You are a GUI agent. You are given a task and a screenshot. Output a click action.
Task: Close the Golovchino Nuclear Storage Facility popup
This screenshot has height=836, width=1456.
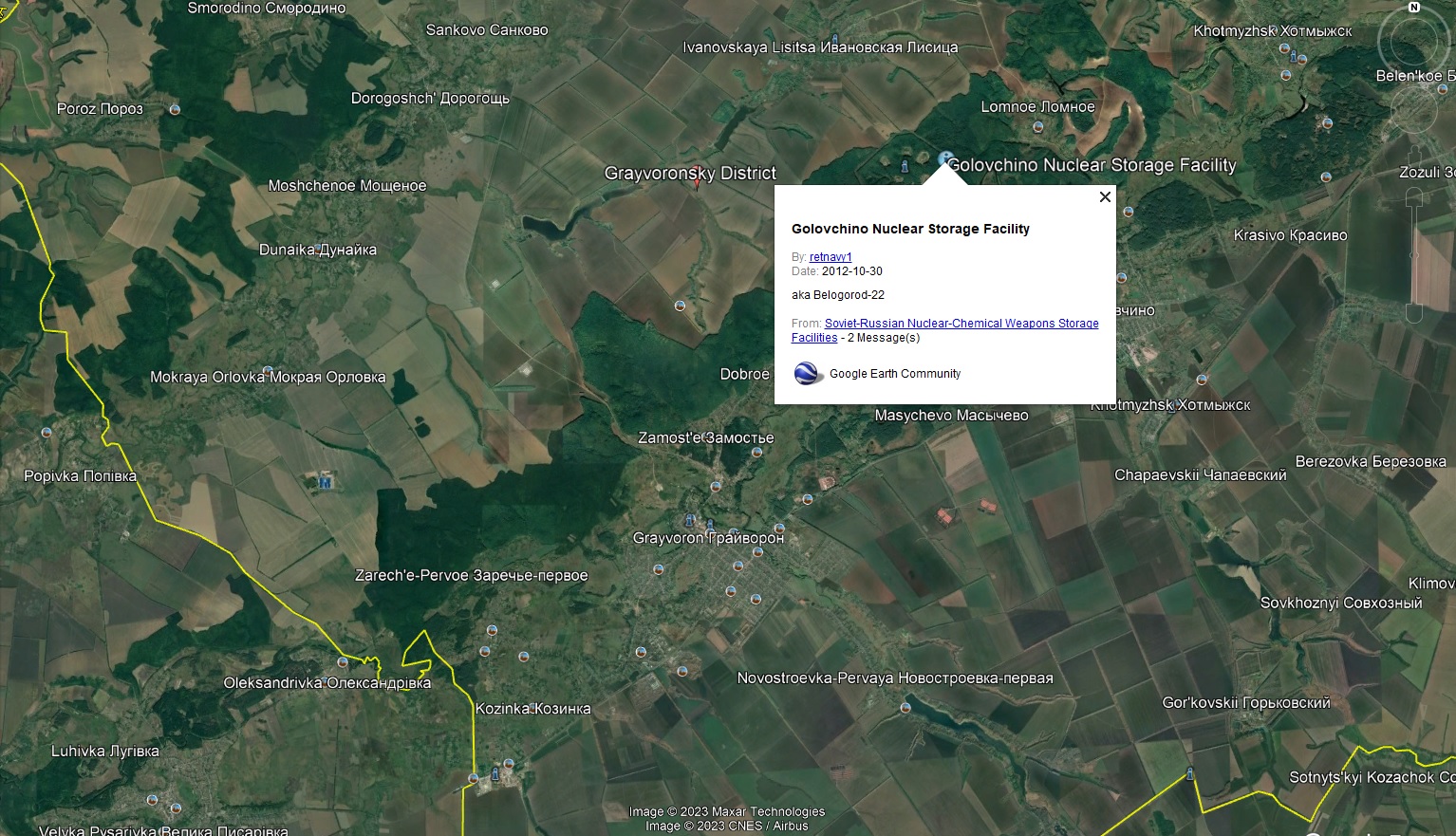1105,197
